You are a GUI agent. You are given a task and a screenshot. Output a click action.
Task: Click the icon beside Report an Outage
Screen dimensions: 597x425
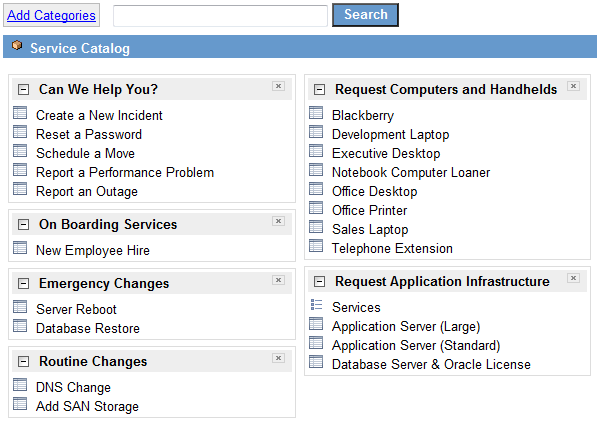point(20,189)
